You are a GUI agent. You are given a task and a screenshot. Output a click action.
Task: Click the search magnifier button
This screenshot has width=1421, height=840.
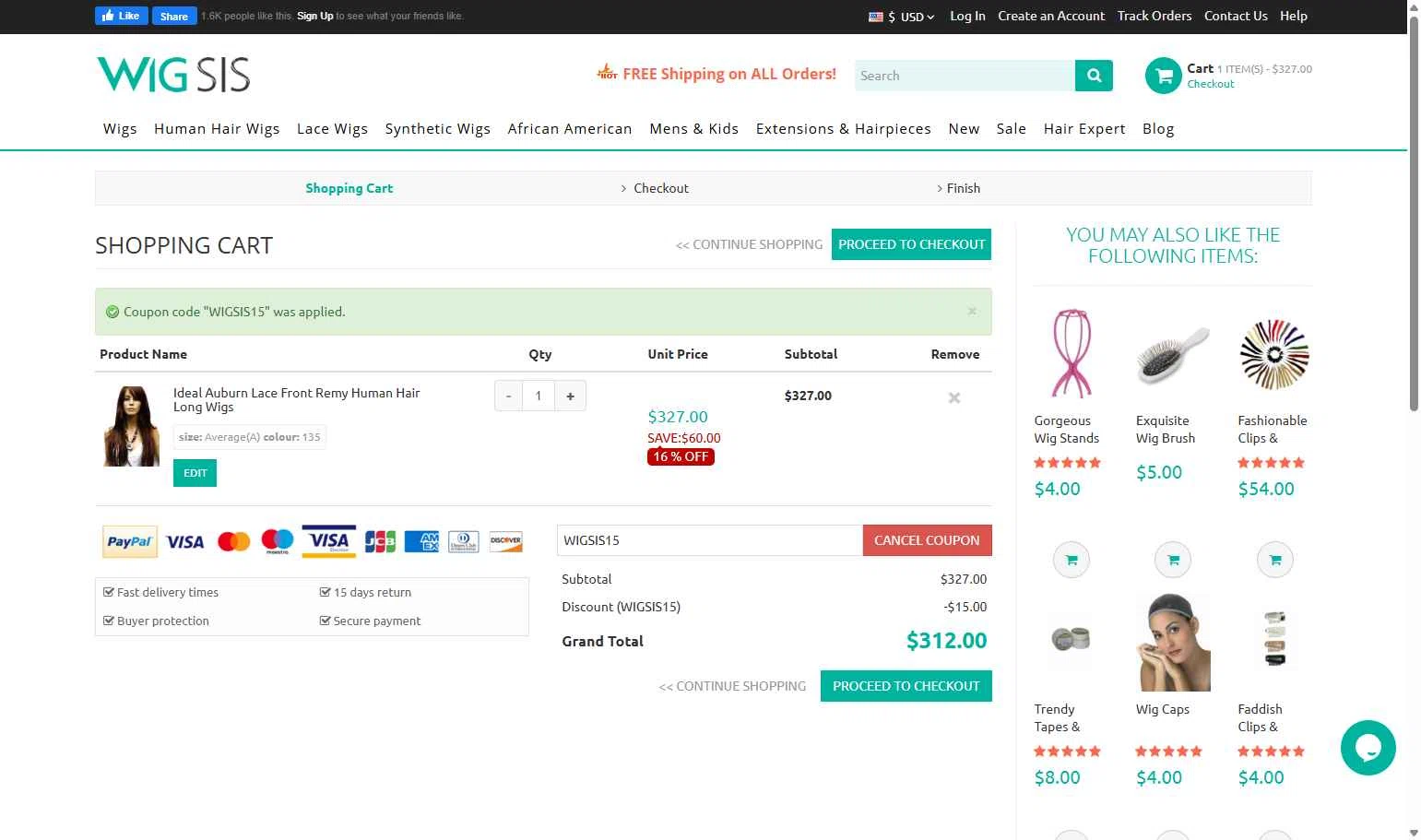tap(1094, 76)
